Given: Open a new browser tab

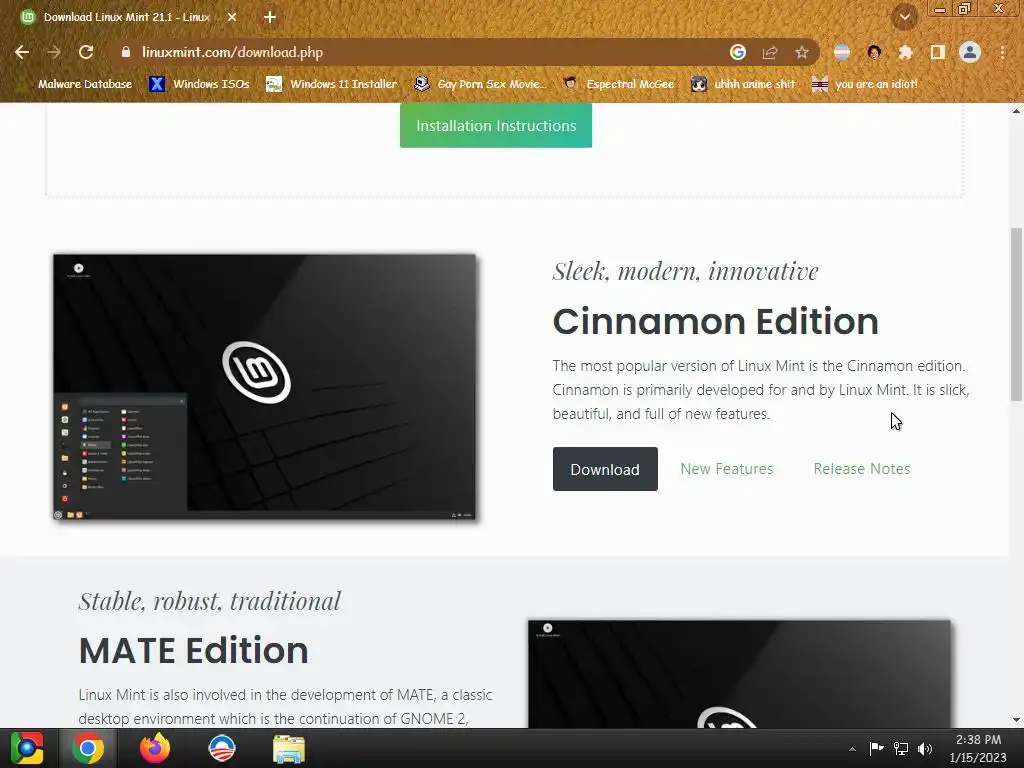Looking at the screenshot, I should coord(269,18).
